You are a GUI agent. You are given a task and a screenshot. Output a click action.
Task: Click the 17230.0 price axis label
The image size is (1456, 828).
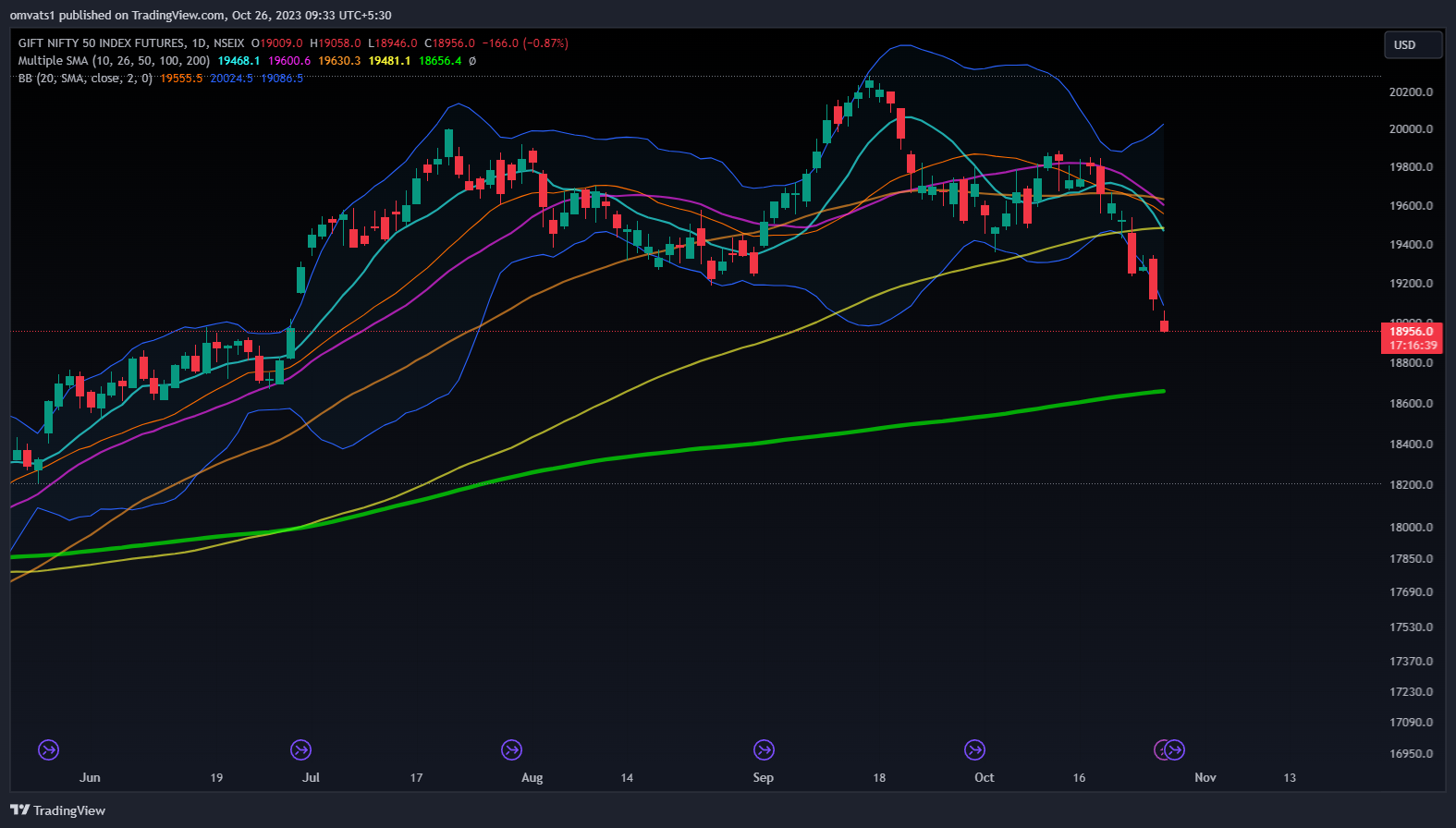click(x=1411, y=692)
